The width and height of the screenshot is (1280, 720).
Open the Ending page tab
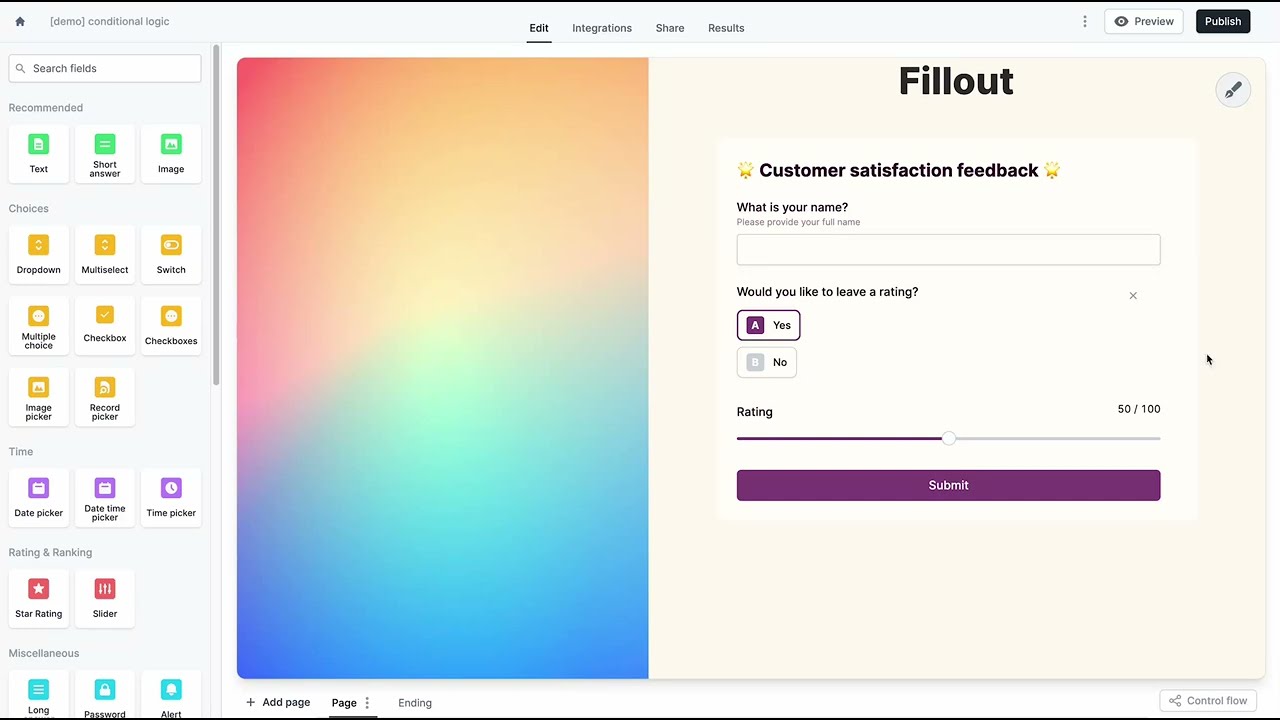point(415,703)
